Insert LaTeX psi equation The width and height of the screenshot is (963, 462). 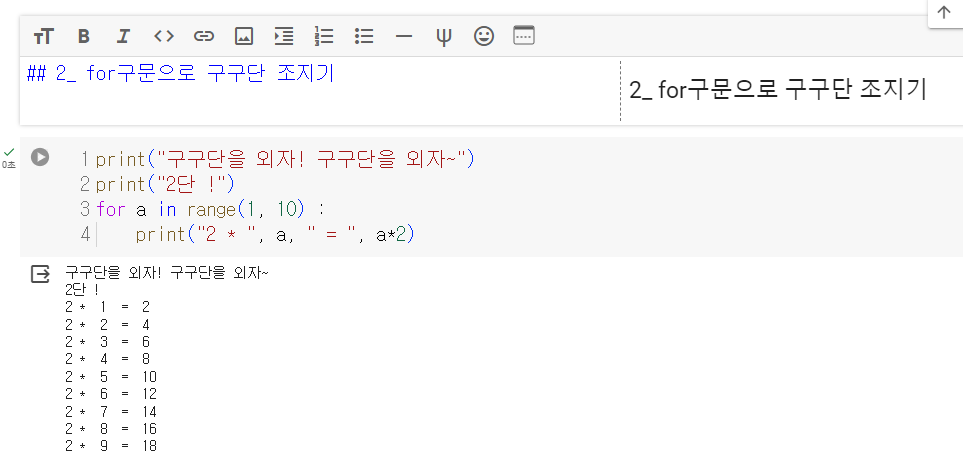(443, 36)
